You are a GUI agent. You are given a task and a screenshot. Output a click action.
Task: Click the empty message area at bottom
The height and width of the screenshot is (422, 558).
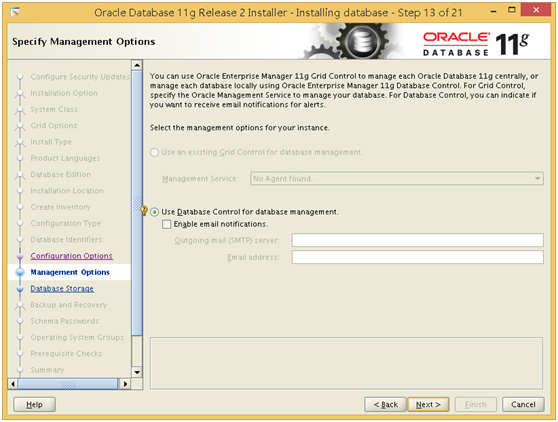(346, 363)
